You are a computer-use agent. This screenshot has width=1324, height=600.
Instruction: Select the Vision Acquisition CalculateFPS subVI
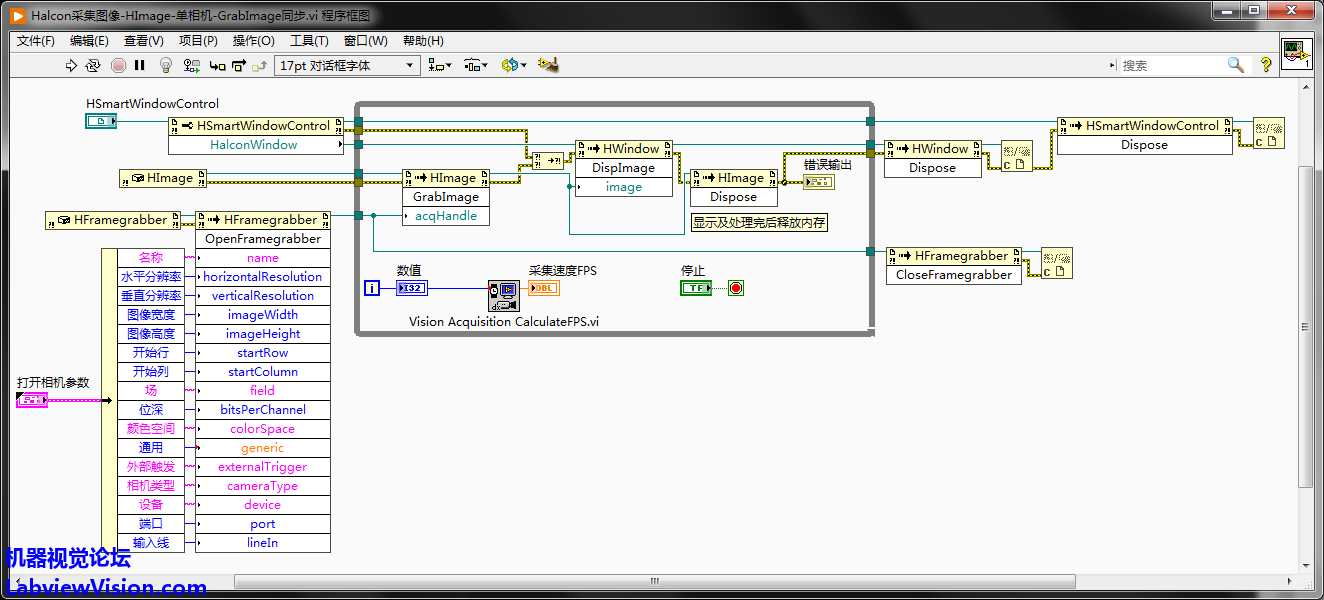pyautogui.click(x=503, y=295)
